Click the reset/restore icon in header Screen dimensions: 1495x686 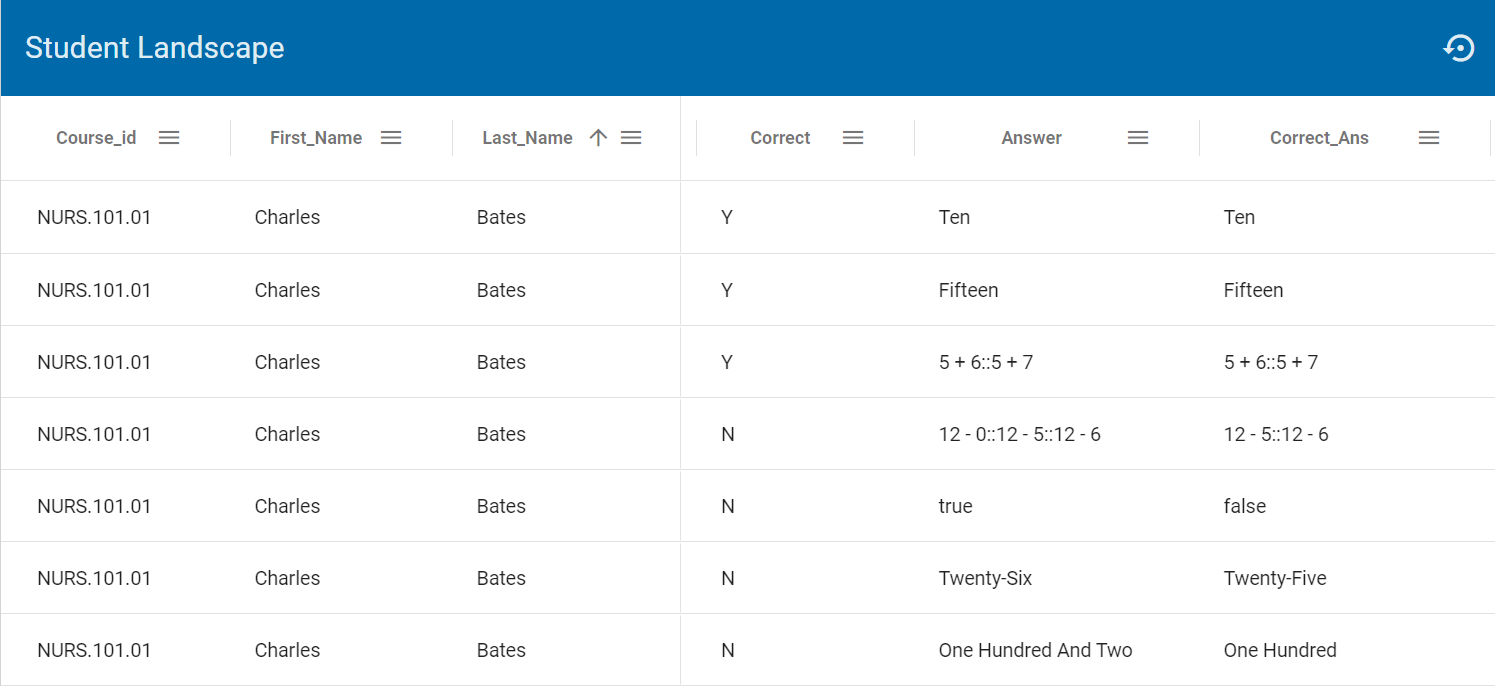1458,48
